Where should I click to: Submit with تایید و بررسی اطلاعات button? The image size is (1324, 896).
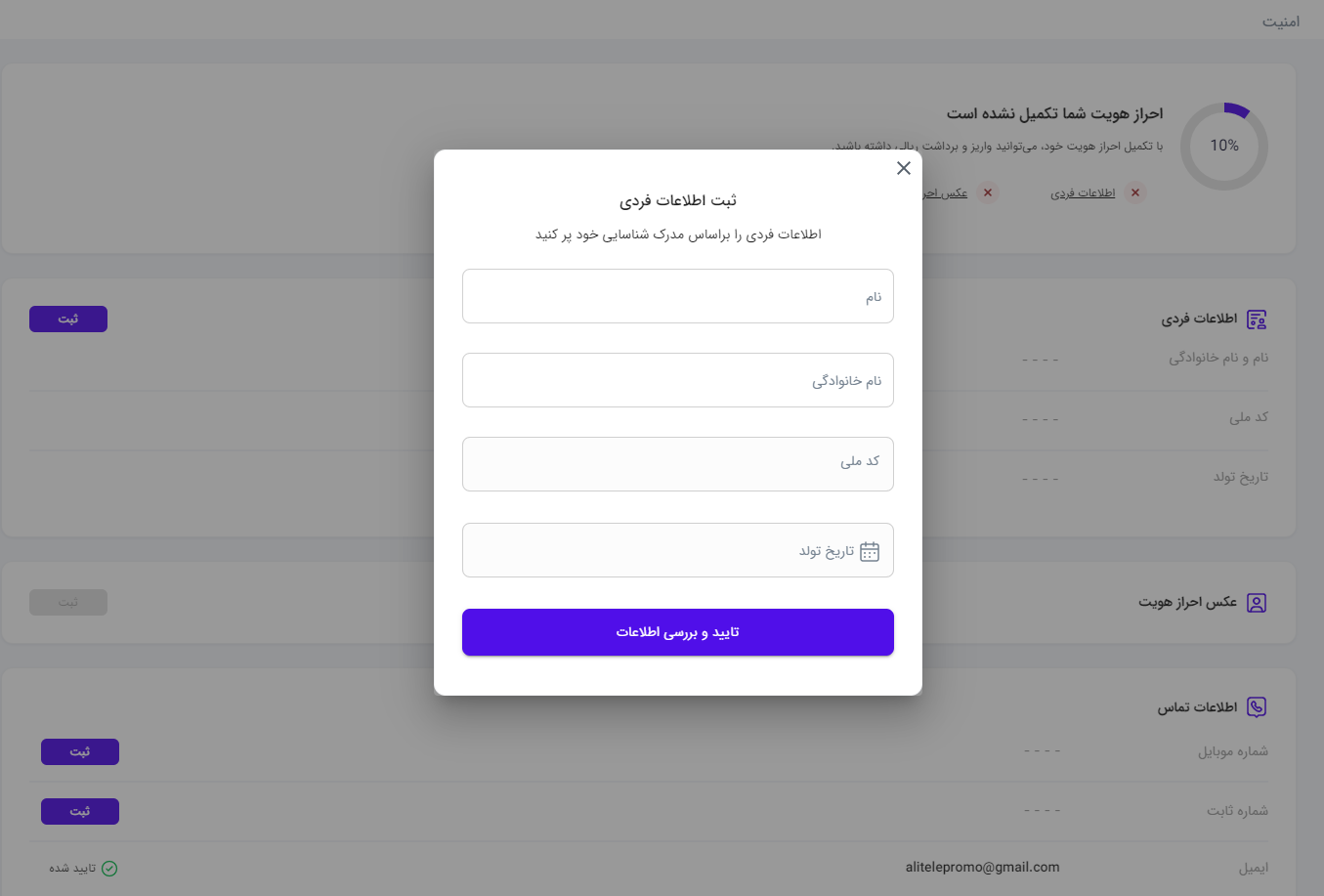pyautogui.click(x=678, y=632)
